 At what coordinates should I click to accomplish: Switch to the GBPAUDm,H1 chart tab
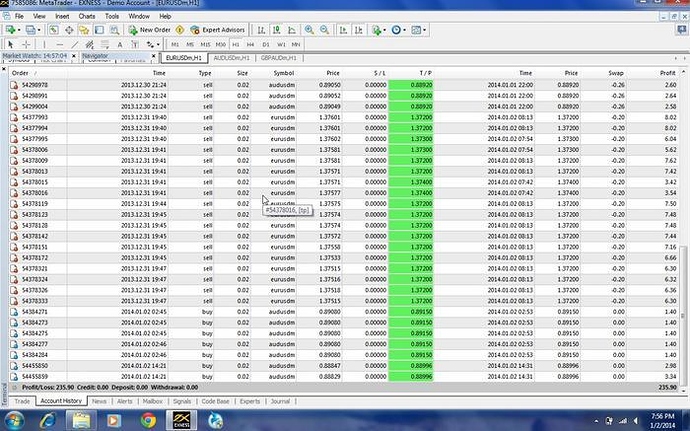279,58
